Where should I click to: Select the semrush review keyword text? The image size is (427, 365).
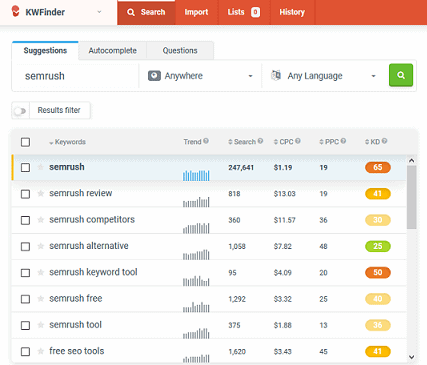tap(81, 193)
